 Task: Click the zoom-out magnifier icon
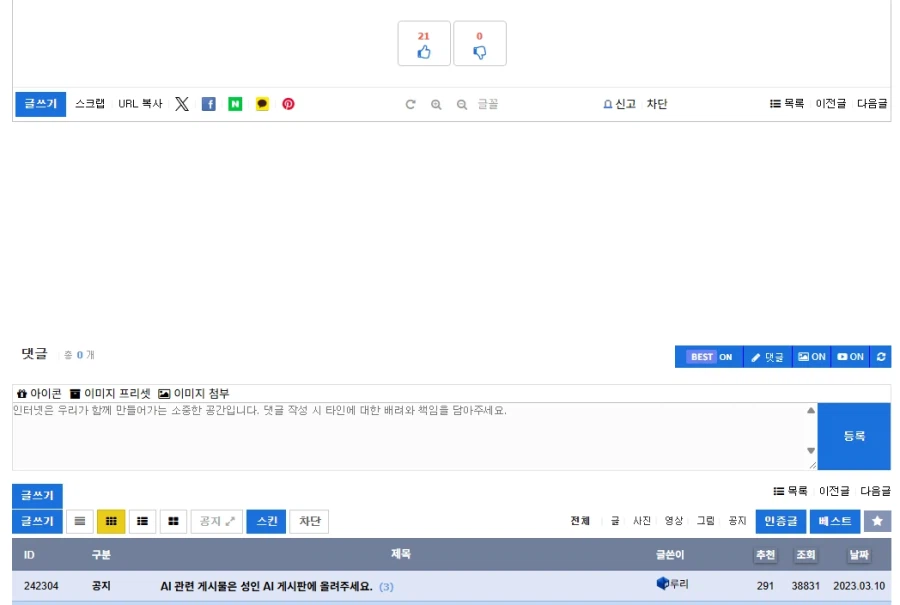pos(461,104)
